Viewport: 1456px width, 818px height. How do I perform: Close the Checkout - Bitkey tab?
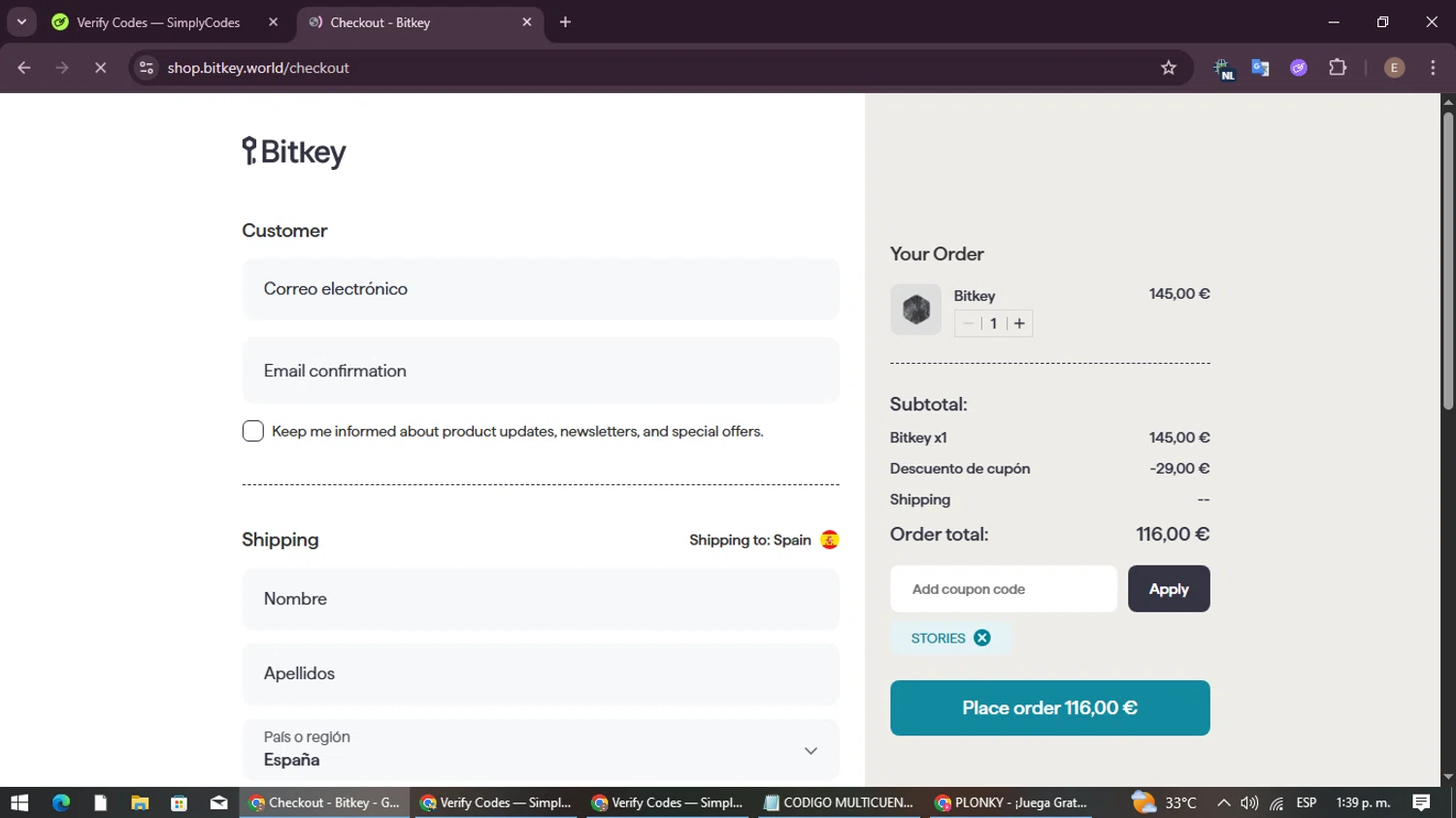[527, 21]
